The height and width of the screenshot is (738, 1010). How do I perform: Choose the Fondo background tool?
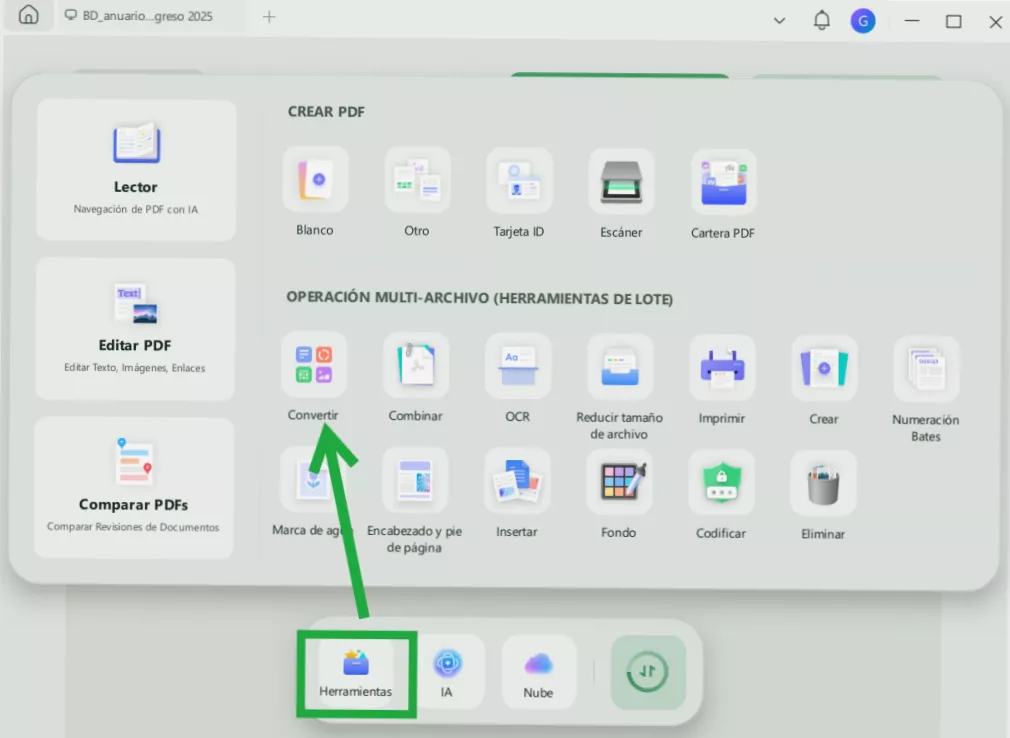[x=619, y=482]
